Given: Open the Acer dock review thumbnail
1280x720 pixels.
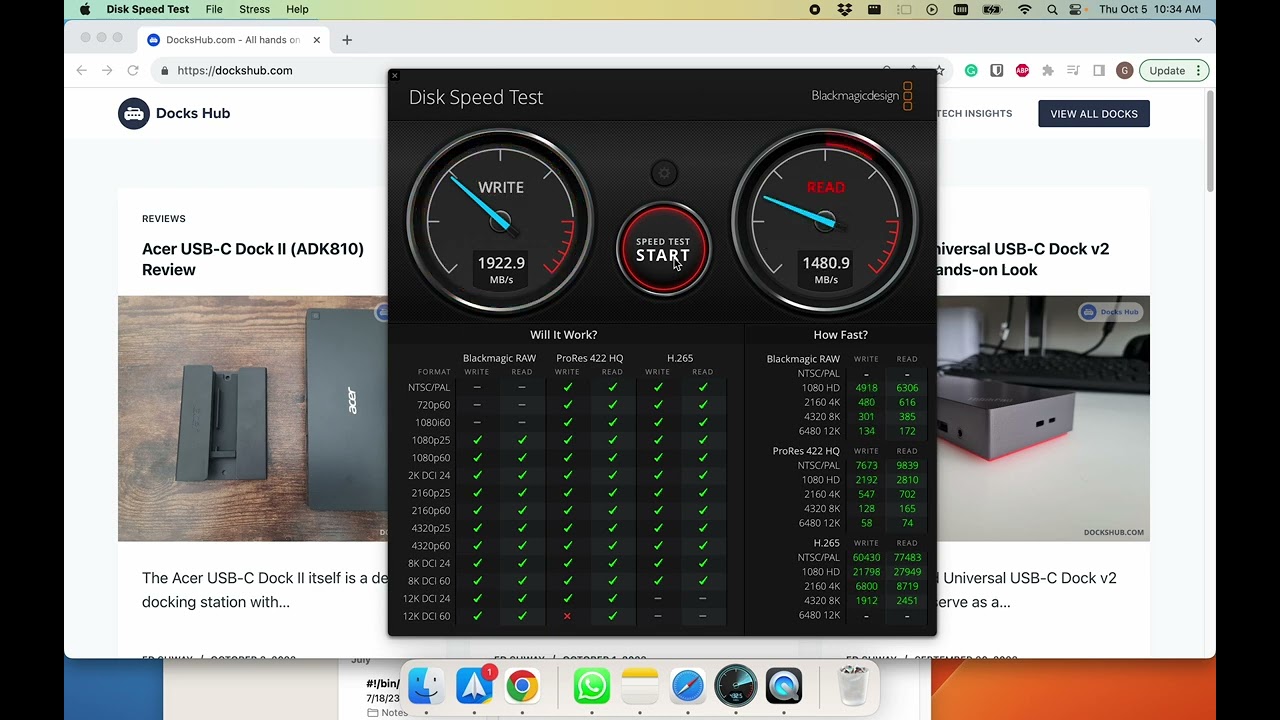Looking at the screenshot, I should tap(253, 418).
